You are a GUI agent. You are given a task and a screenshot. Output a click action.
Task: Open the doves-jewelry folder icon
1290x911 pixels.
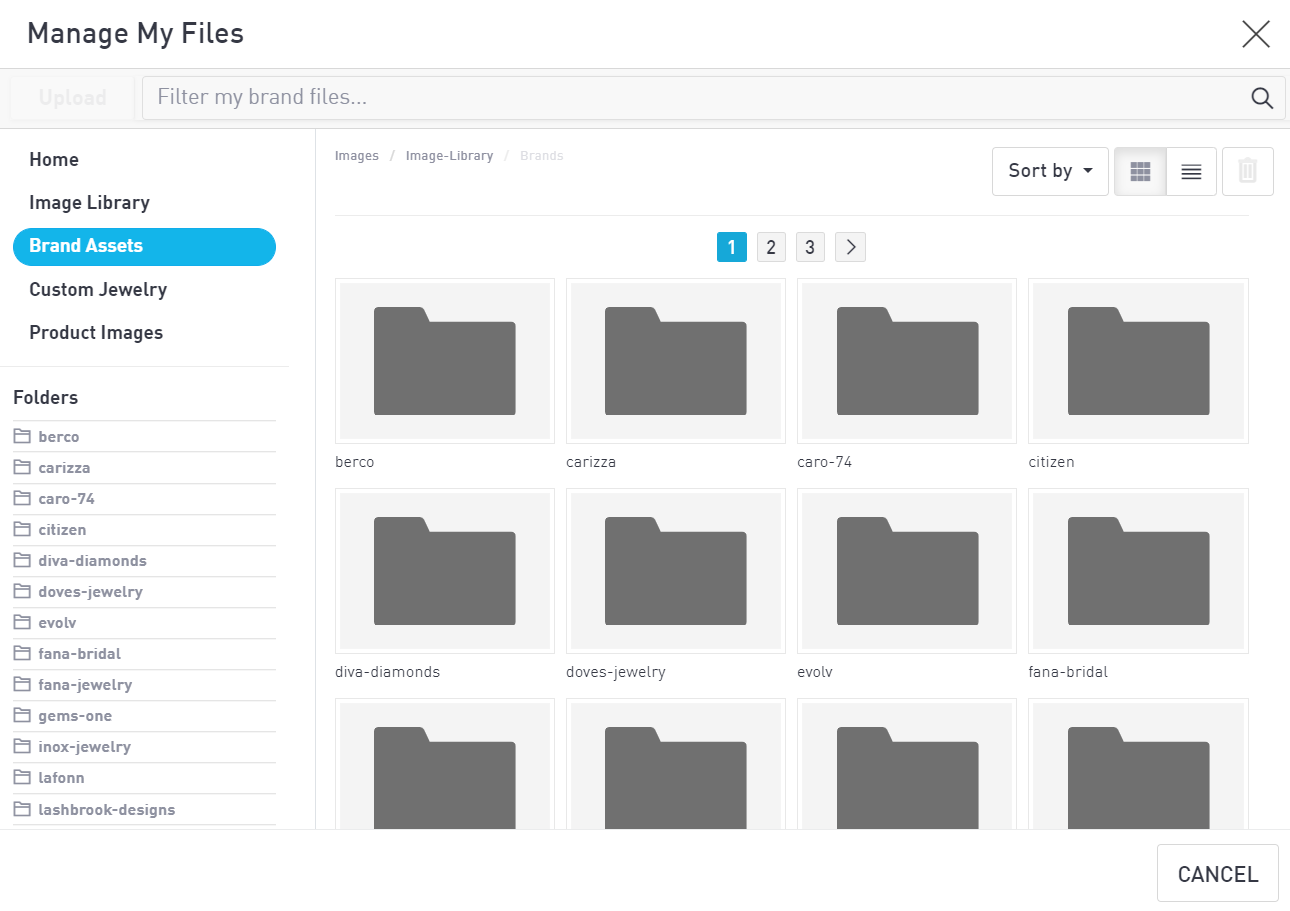[x=676, y=571]
